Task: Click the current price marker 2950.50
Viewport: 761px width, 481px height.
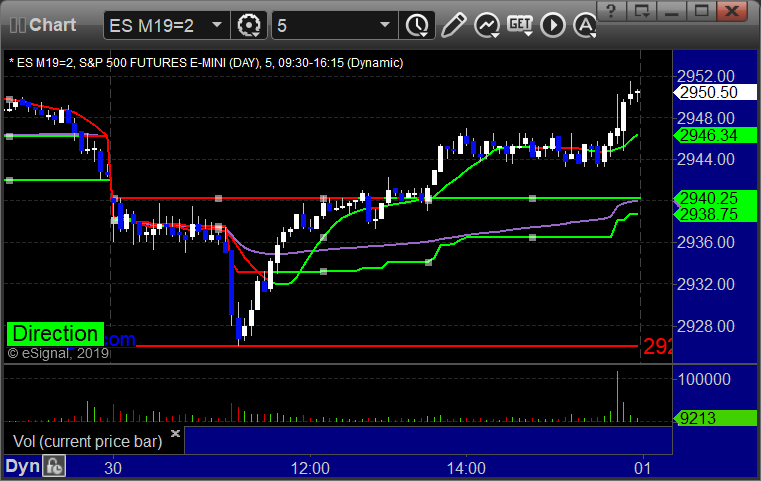Action: [x=715, y=92]
